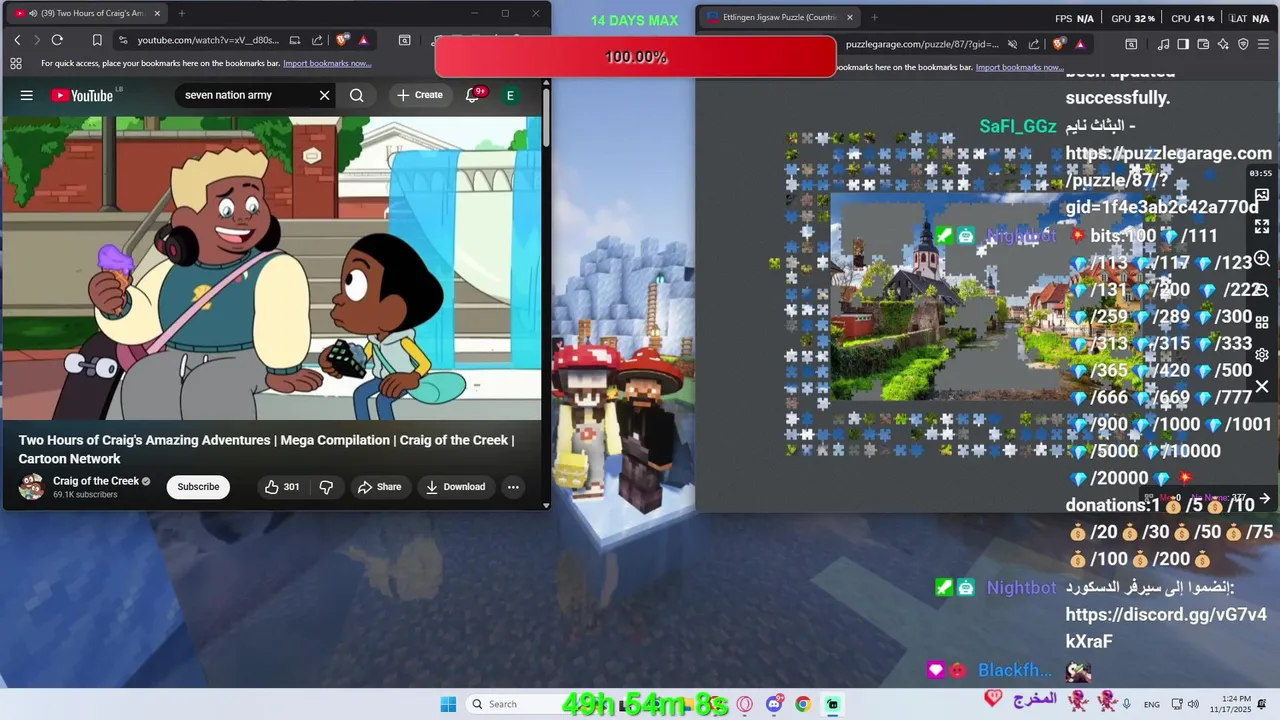Viewport: 1280px width, 720px height.
Task: Click the microphone icon in system tray
Action: click(1127, 704)
